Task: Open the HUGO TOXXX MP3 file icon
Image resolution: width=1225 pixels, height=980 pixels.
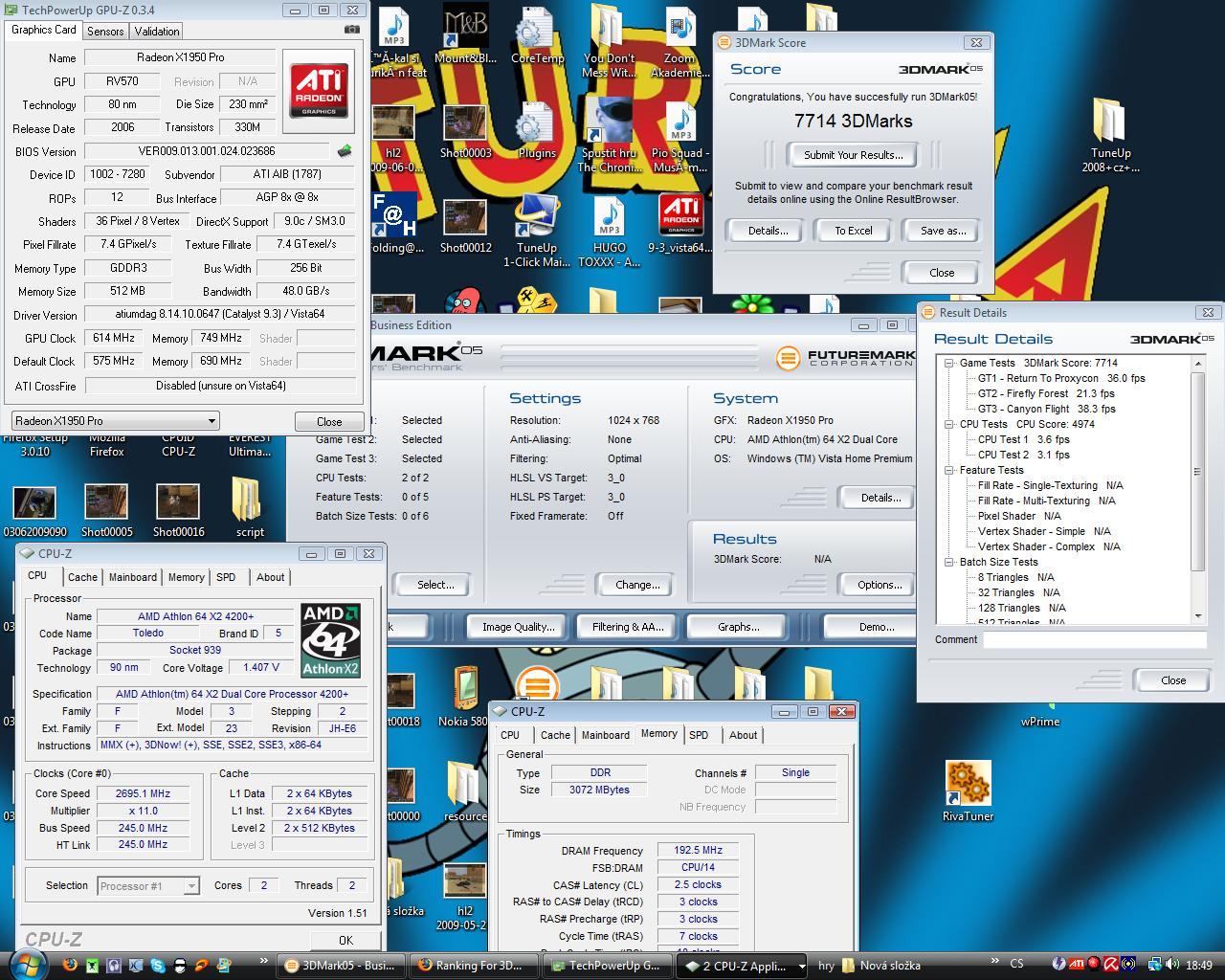Action: [x=609, y=231]
